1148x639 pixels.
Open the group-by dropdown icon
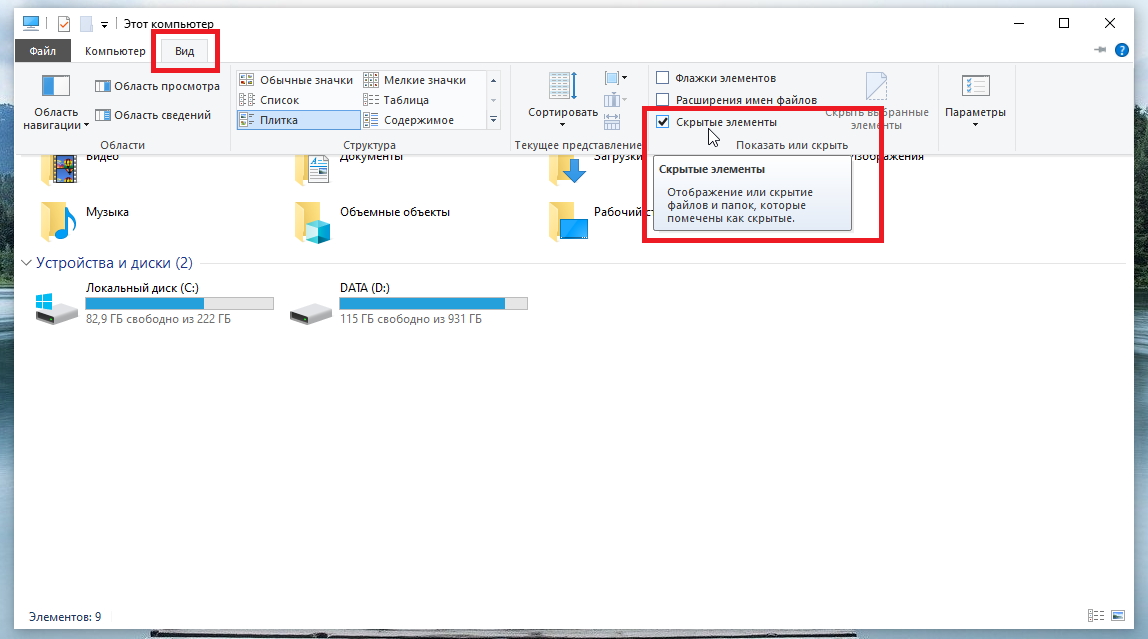615,78
